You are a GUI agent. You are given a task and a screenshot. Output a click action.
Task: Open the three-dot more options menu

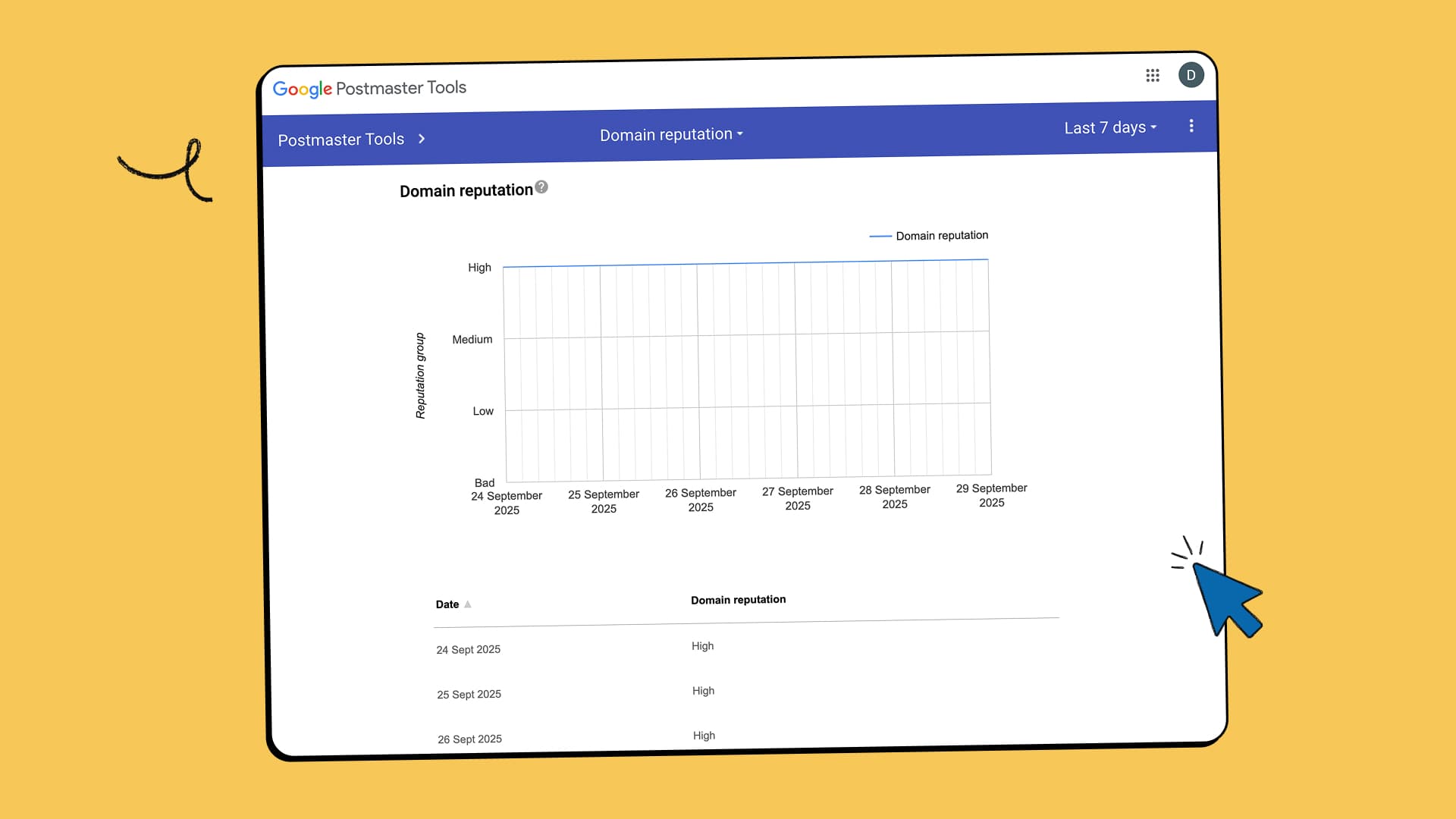[1191, 126]
